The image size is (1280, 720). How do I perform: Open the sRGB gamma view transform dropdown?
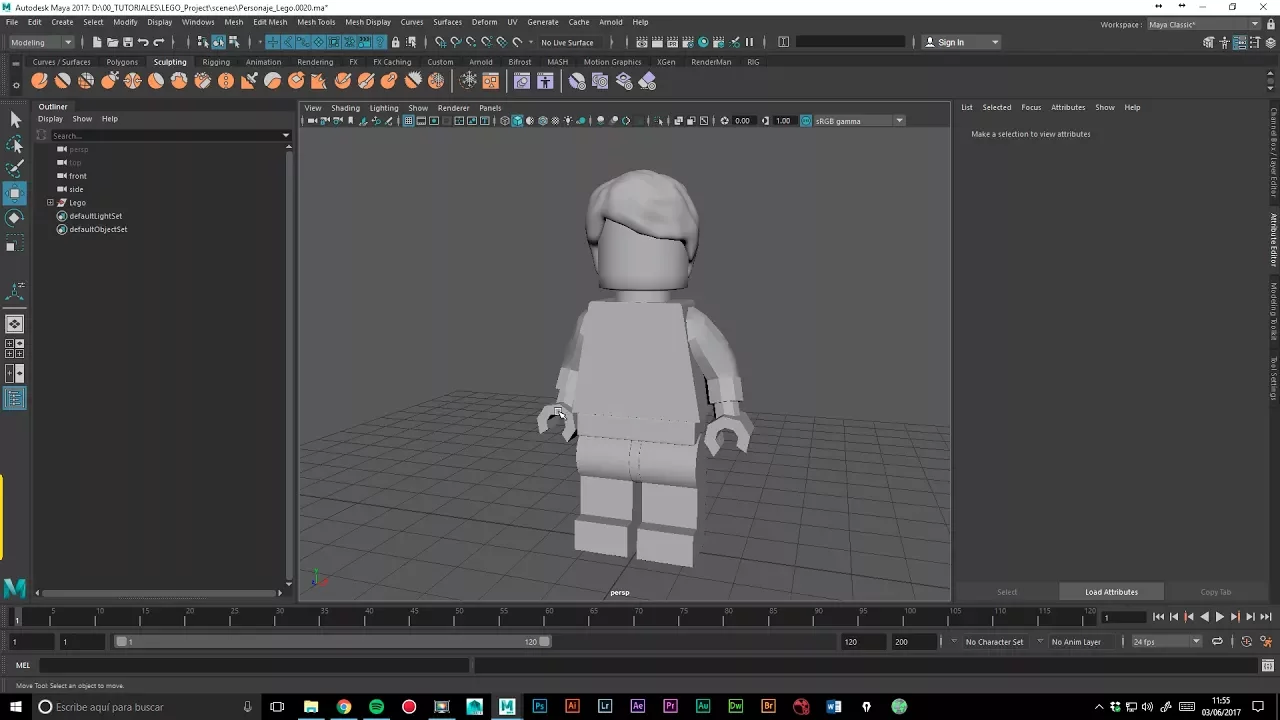point(859,121)
